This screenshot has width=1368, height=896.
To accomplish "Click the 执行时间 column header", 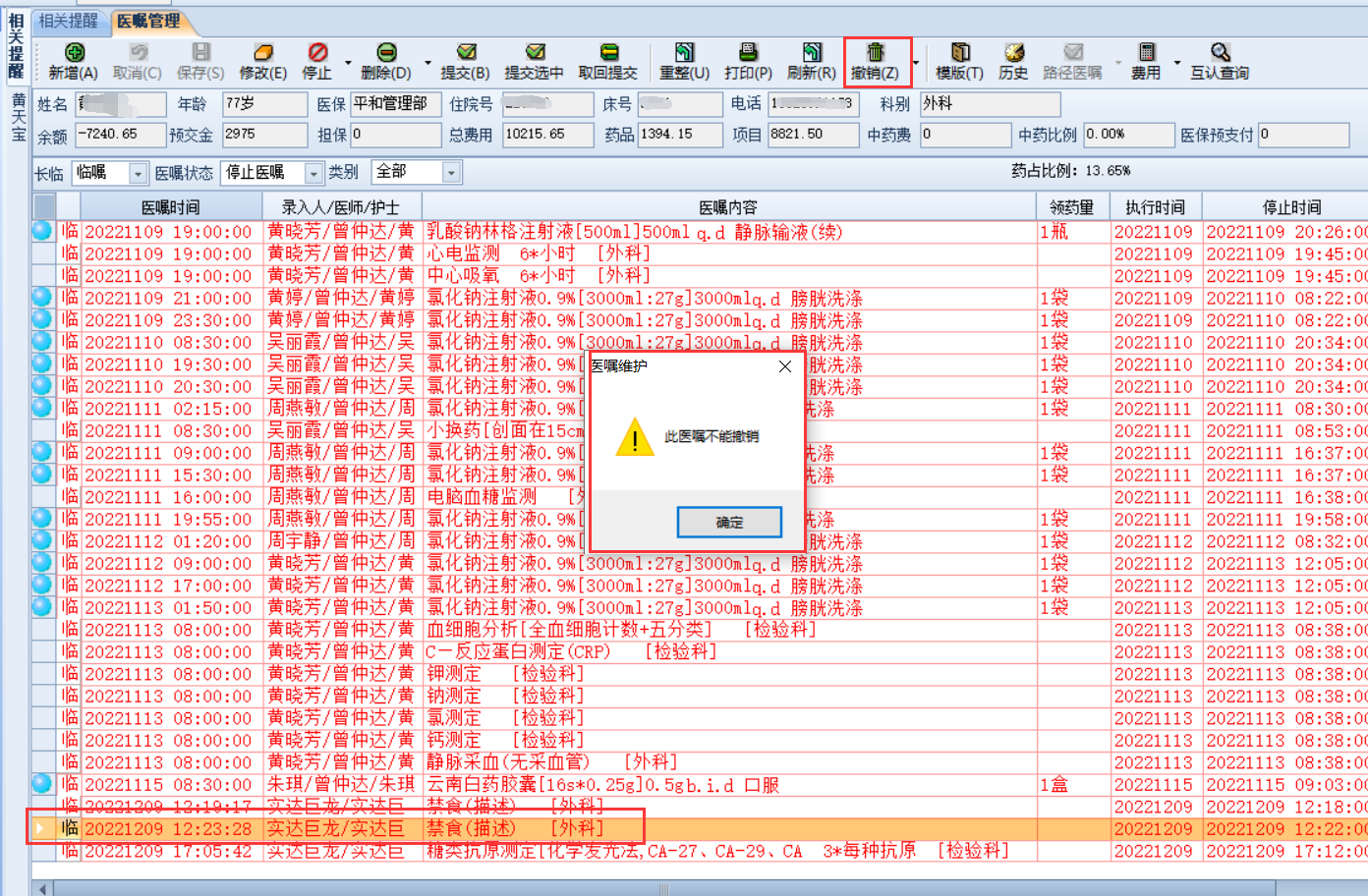I will pyautogui.click(x=1156, y=207).
